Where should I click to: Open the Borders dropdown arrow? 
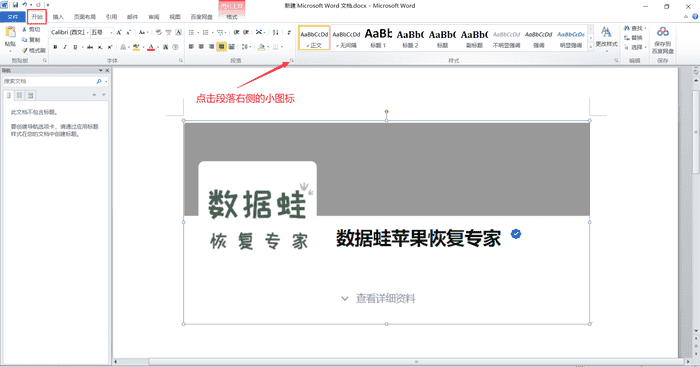pos(282,46)
